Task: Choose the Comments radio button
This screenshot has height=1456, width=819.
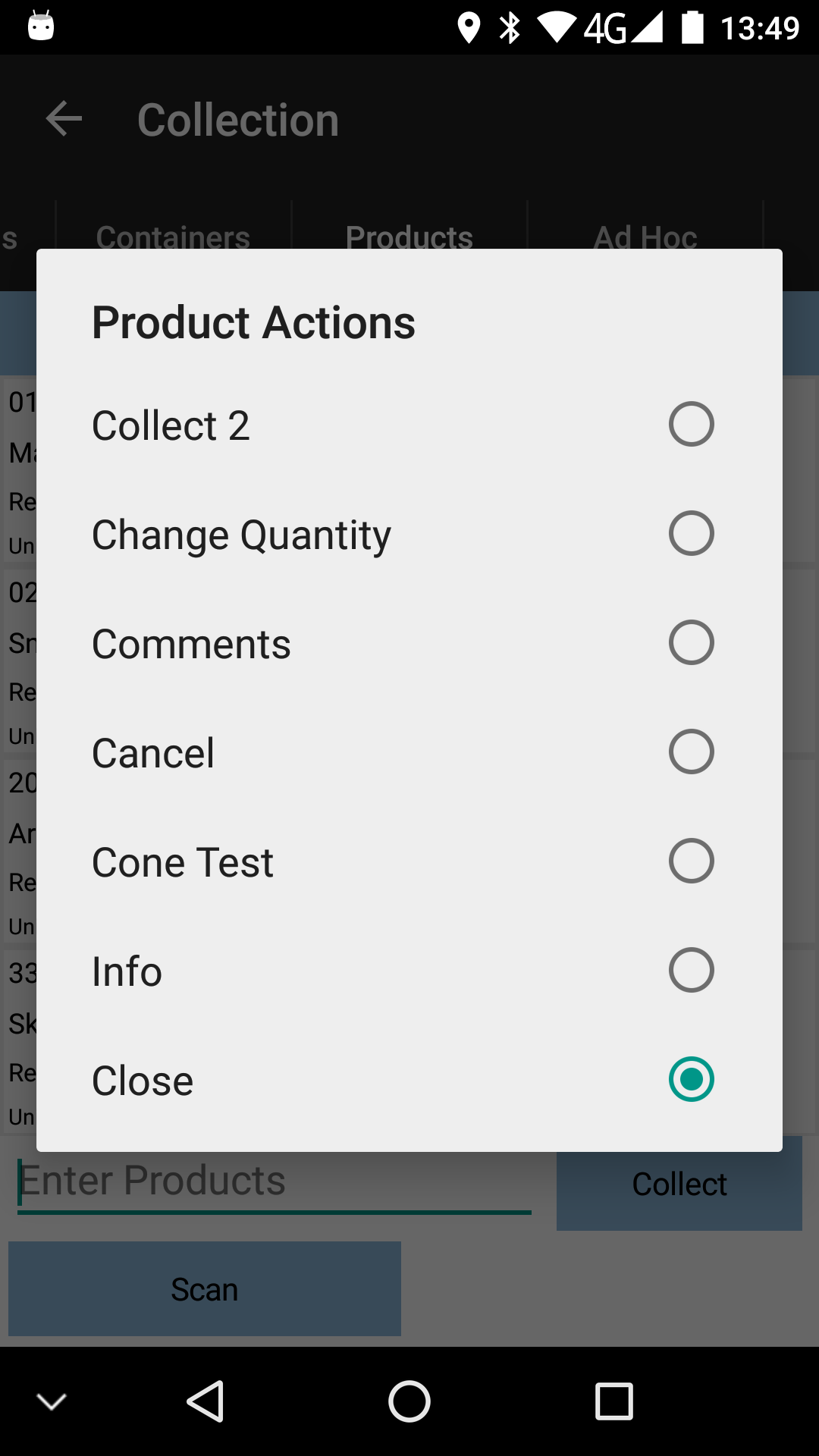Action: tap(691, 642)
